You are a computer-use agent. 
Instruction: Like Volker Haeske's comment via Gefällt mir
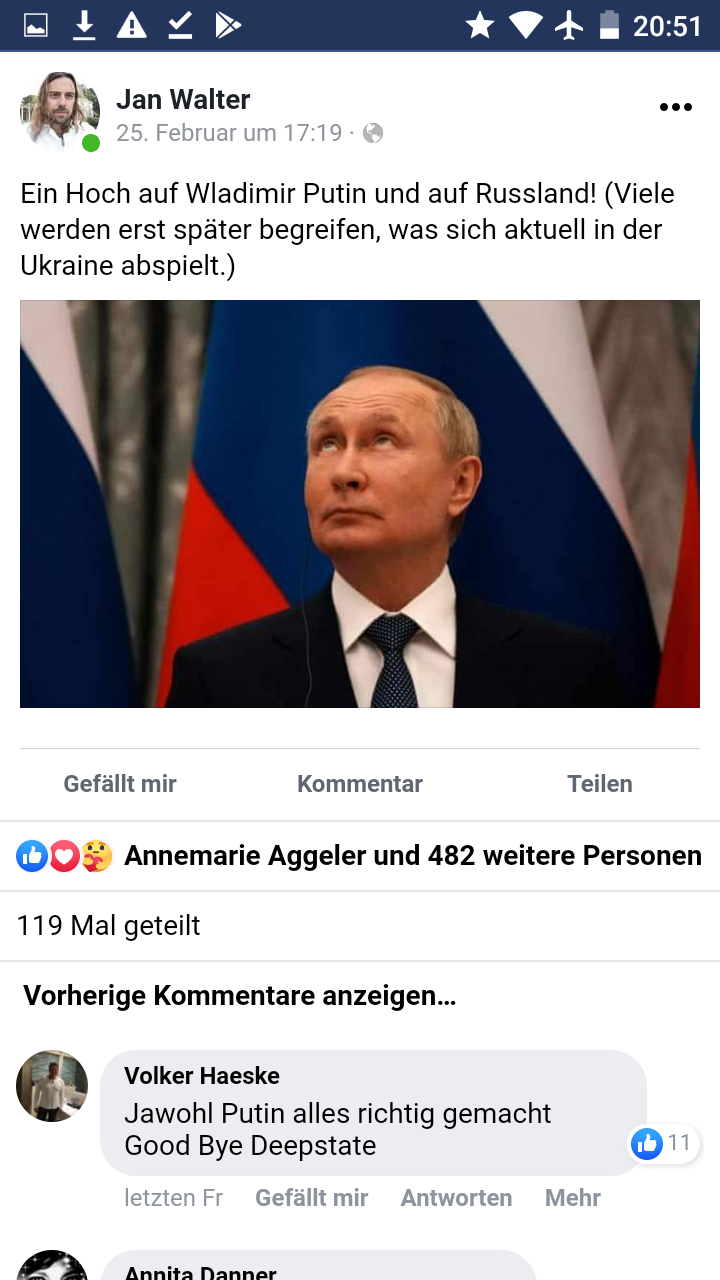point(312,1198)
